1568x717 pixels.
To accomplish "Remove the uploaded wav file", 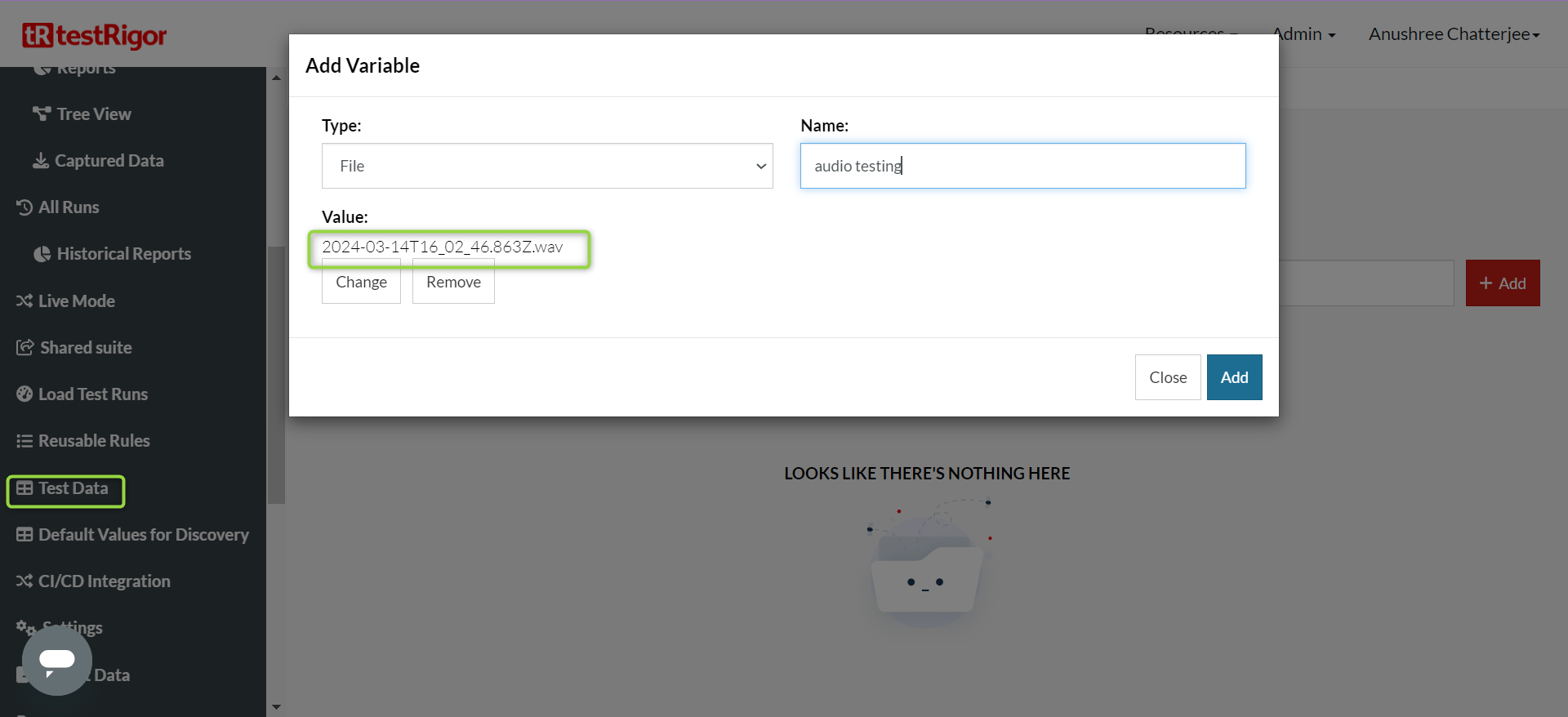I will click(x=453, y=283).
